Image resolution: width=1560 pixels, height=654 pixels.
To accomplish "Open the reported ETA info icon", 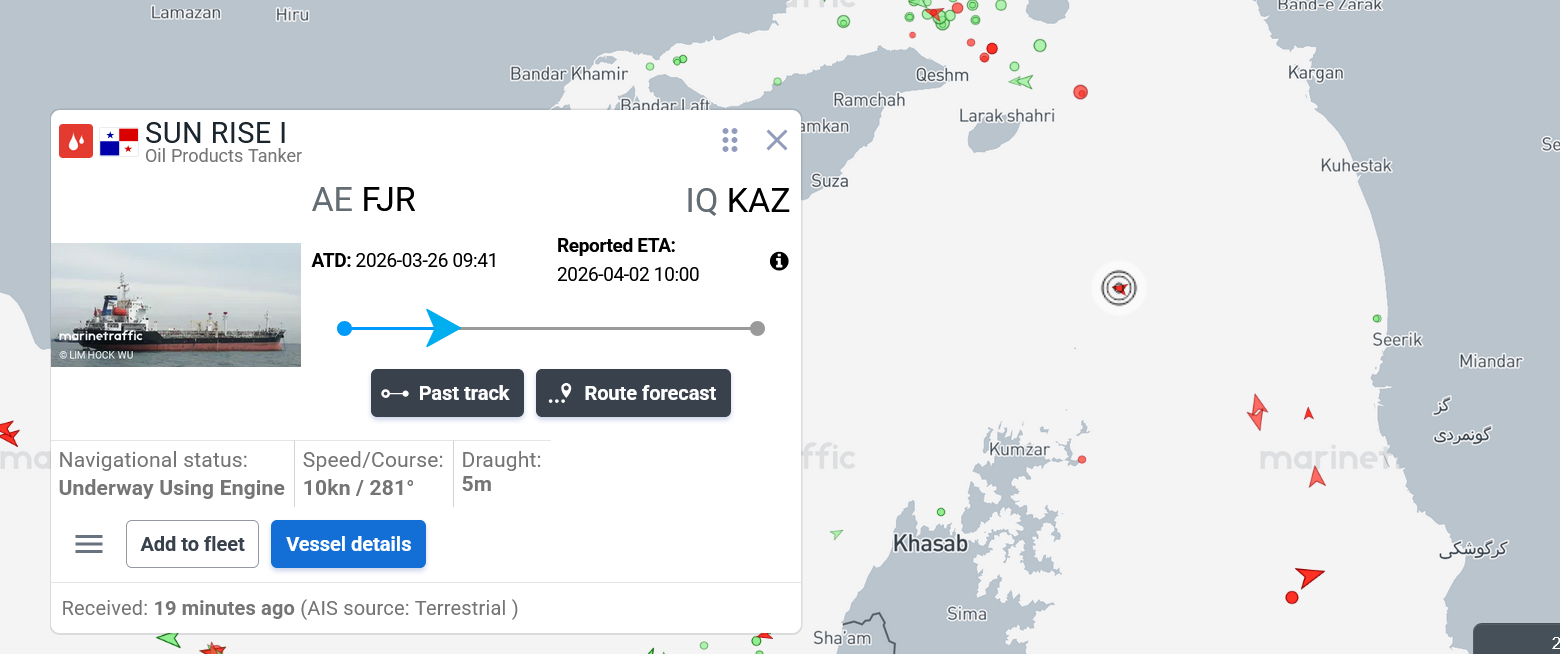I will point(779,261).
